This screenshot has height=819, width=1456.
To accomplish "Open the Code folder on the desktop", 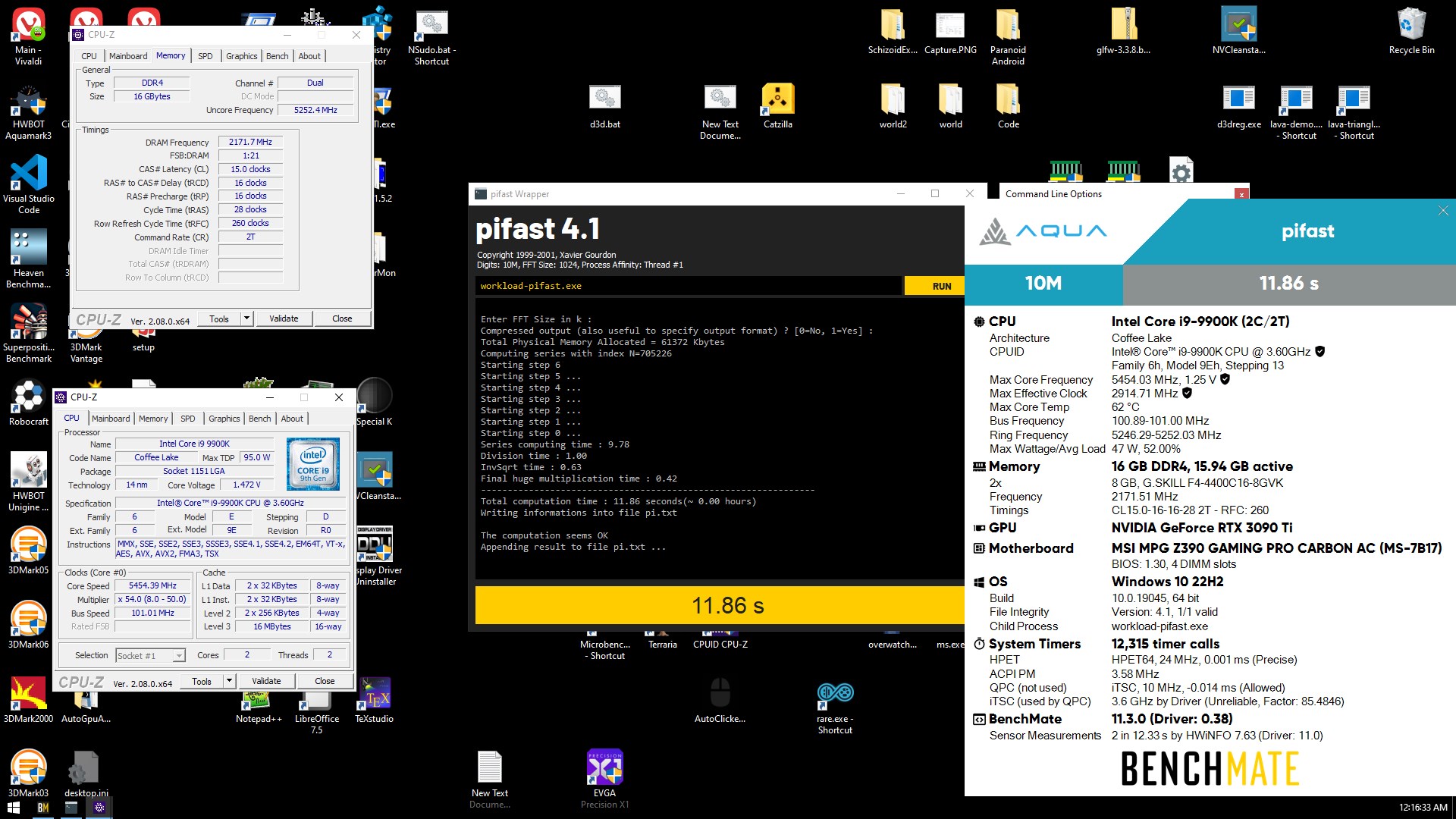I will coord(1008,106).
